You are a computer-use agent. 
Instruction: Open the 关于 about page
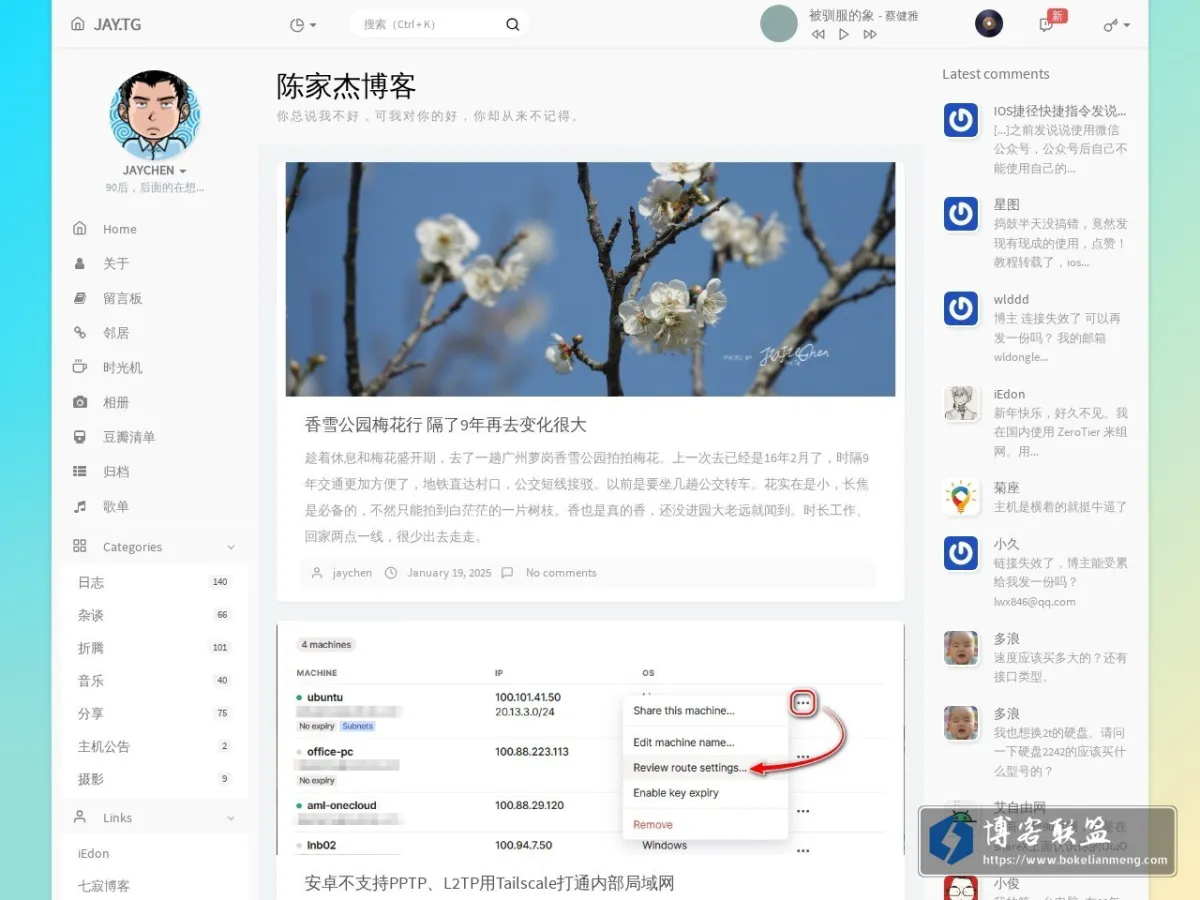(x=116, y=264)
